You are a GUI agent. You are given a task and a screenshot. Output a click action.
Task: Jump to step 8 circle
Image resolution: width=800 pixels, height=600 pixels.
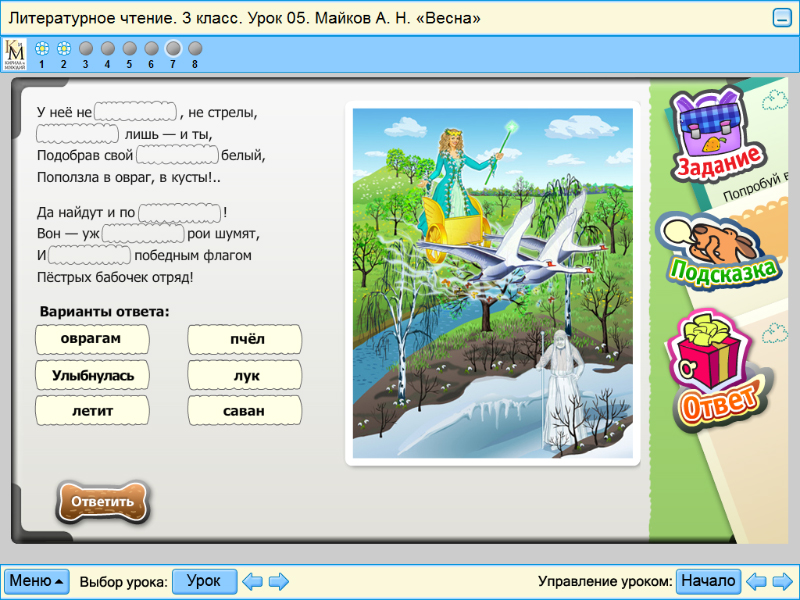pos(195,49)
